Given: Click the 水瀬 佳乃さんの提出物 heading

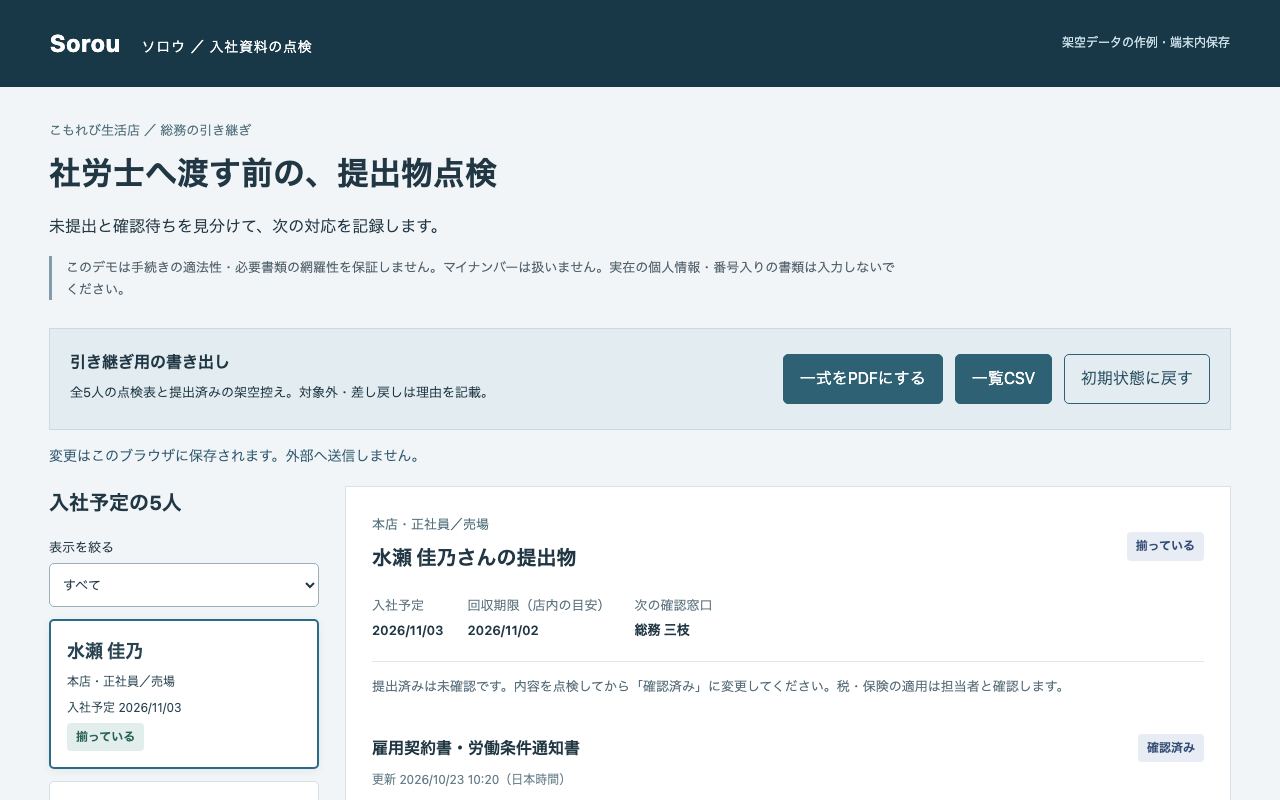Looking at the screenshot, I should click(x=474, y=557).
